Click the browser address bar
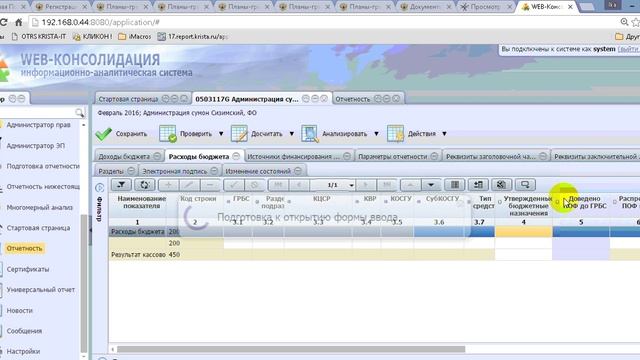 pyautogui.click(x=322, y=22)
